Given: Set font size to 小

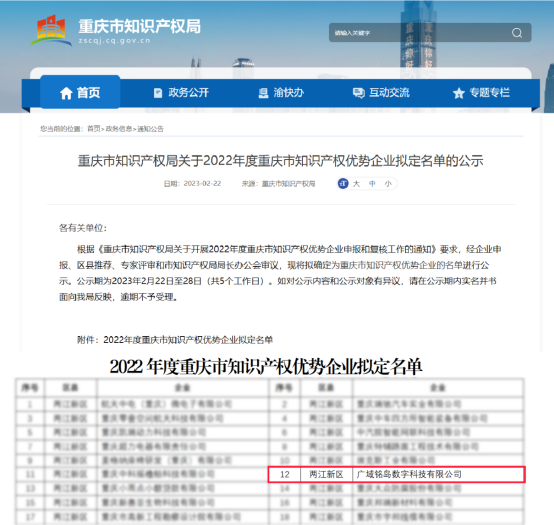Looking at the screenshot, I should 388,184.
